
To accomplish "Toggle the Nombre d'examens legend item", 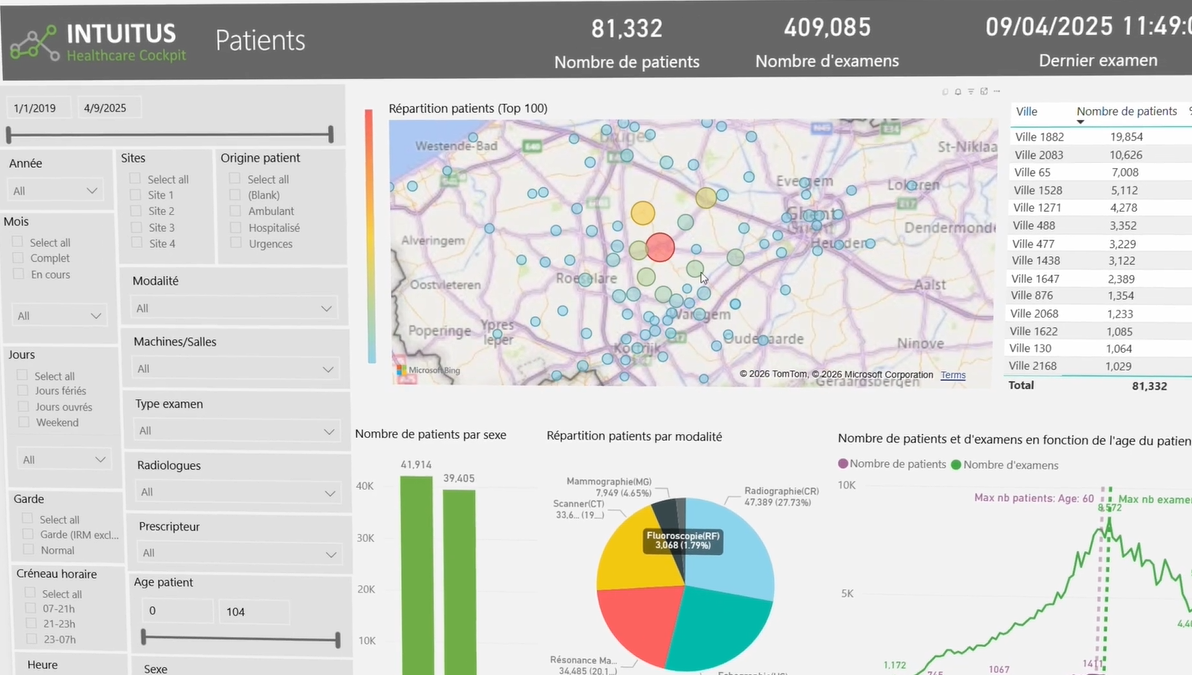I will (x=1005, y=464).
